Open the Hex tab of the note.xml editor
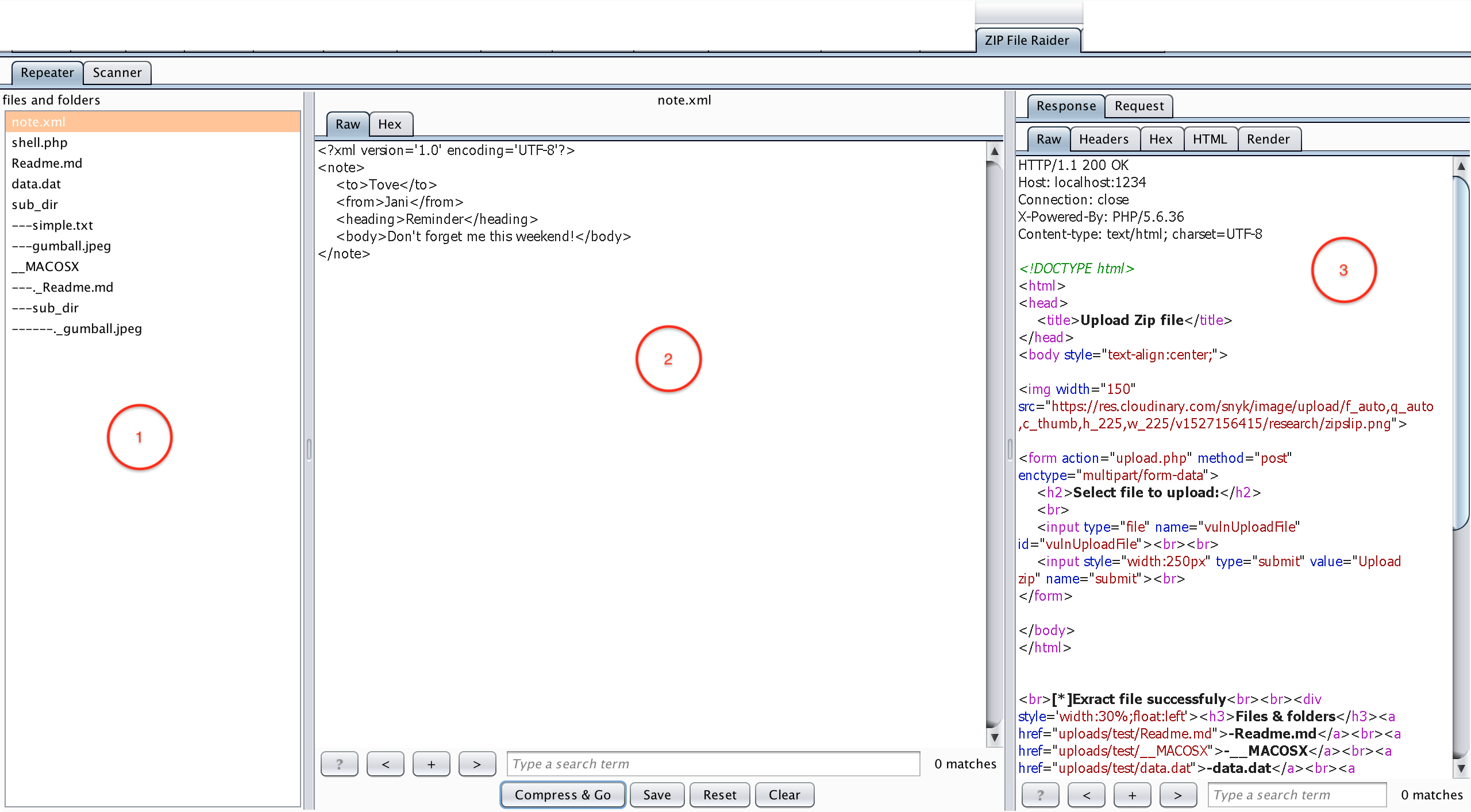This screenshot has height=812, width=1471. point(390,124)
